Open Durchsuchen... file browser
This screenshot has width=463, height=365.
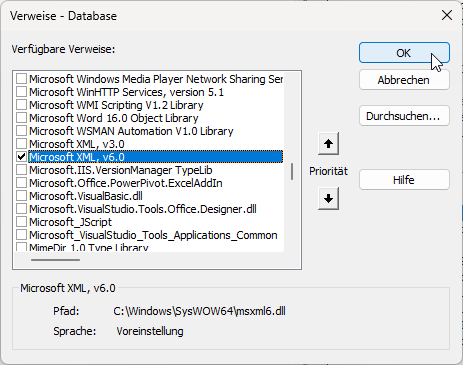click(x=404, y=116)
